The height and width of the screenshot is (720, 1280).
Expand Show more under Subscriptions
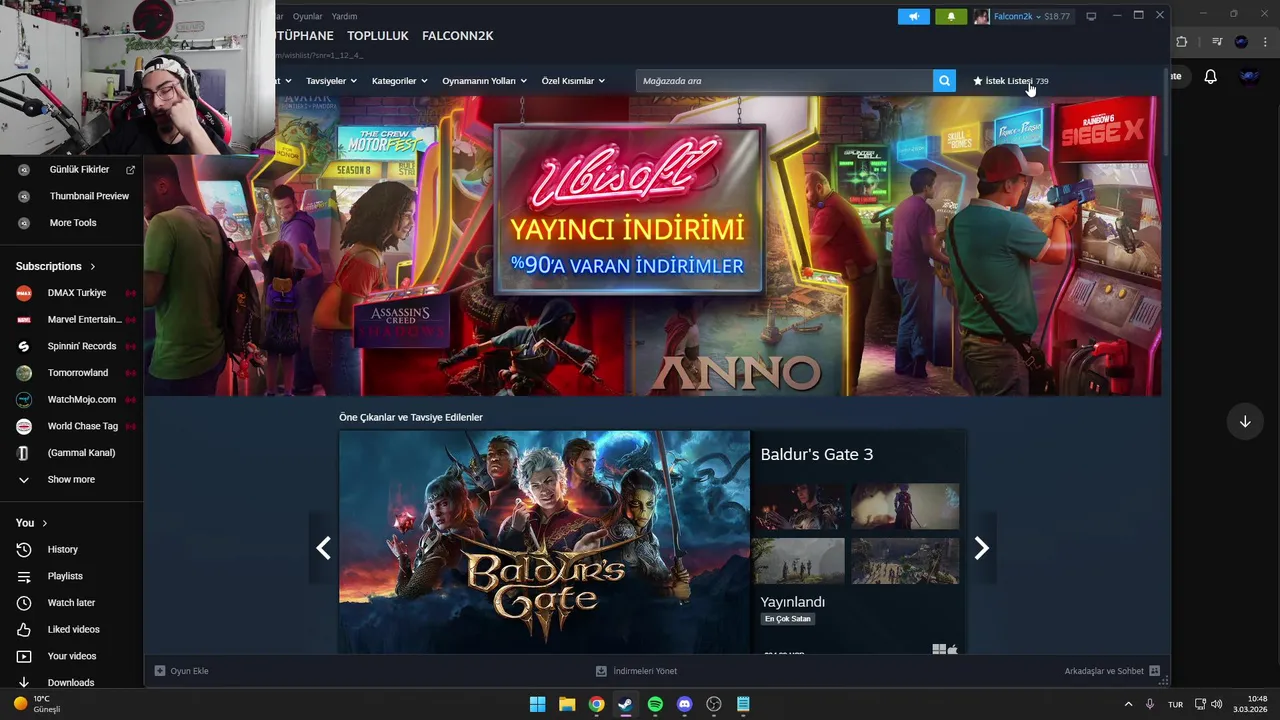(71, 479)
